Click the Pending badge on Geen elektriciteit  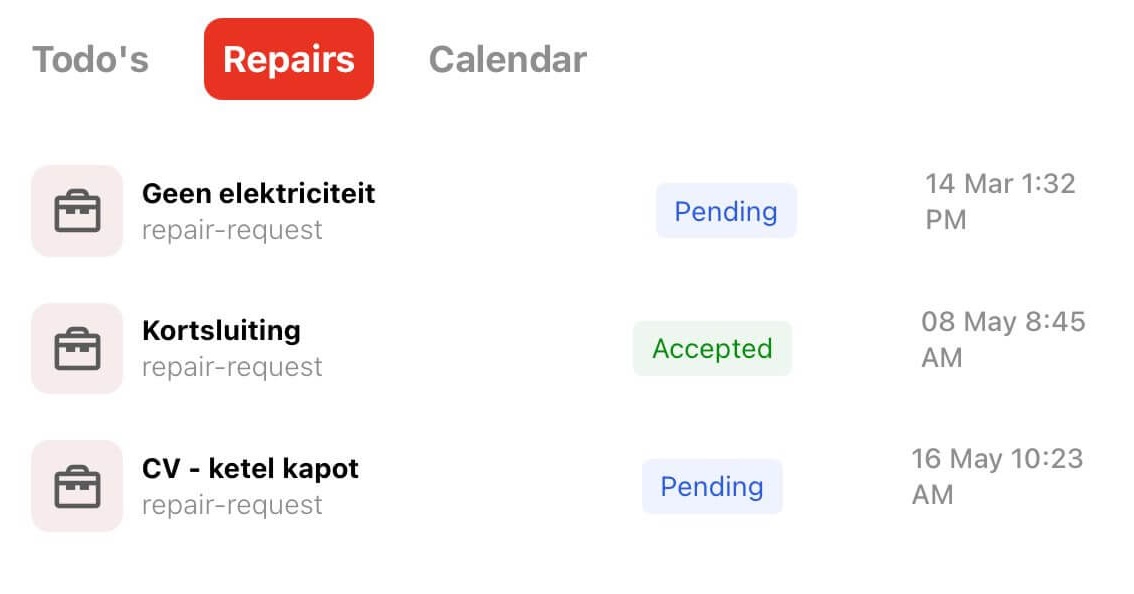(726, 211)
